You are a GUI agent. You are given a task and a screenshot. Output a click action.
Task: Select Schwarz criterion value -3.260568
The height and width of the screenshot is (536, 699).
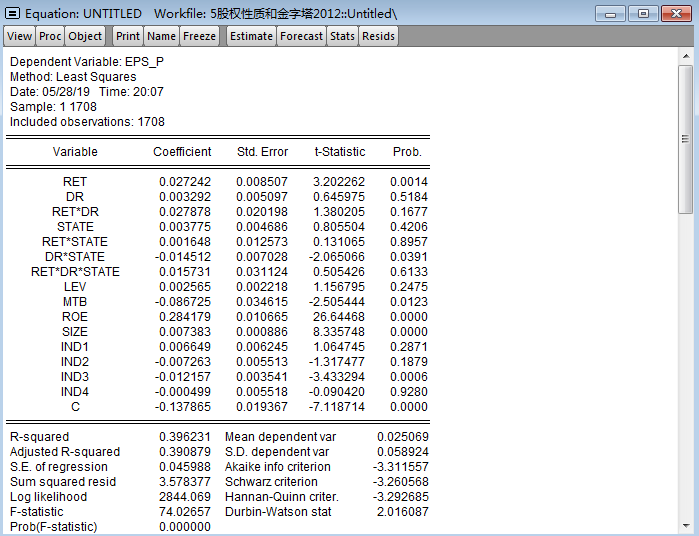pyautogui.click(x=401, y=482)
